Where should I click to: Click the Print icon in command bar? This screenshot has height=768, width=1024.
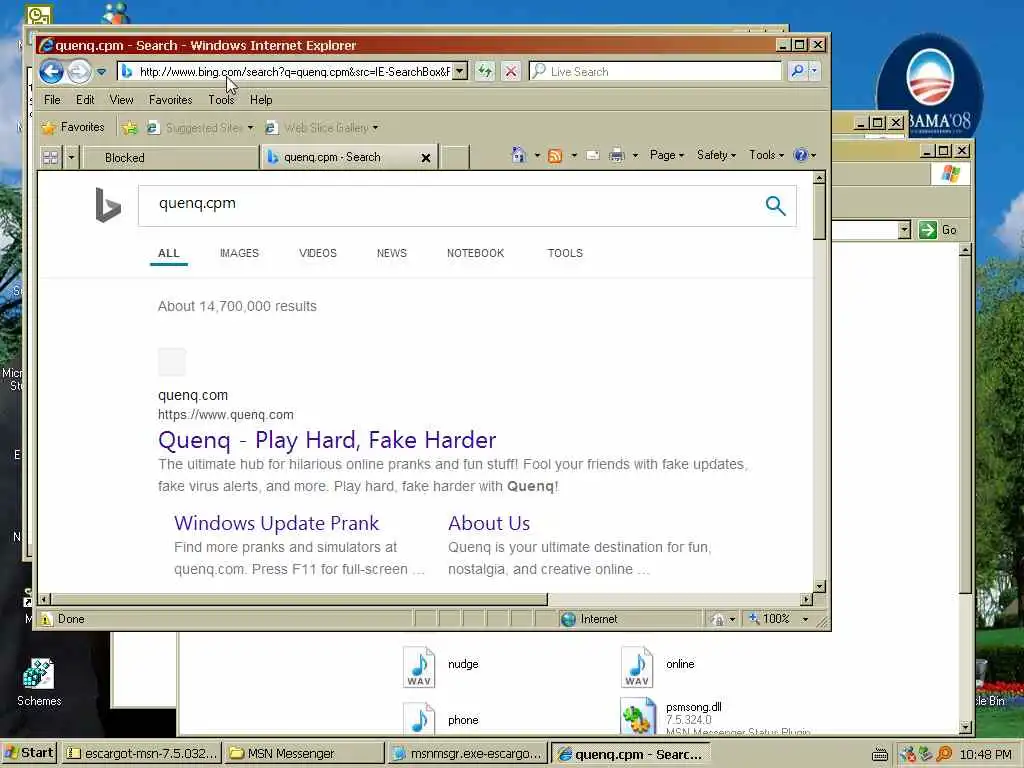point(616,155)
